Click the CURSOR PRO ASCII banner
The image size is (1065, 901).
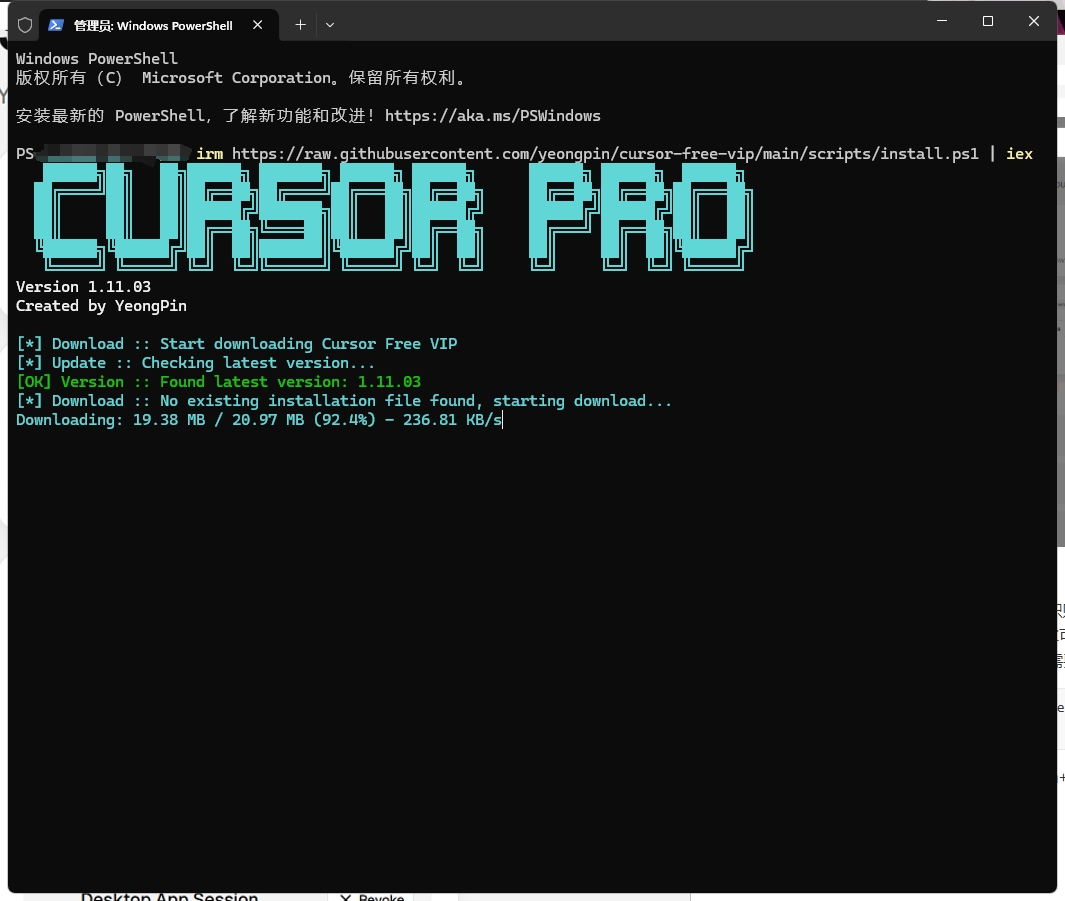pos(393,217)
